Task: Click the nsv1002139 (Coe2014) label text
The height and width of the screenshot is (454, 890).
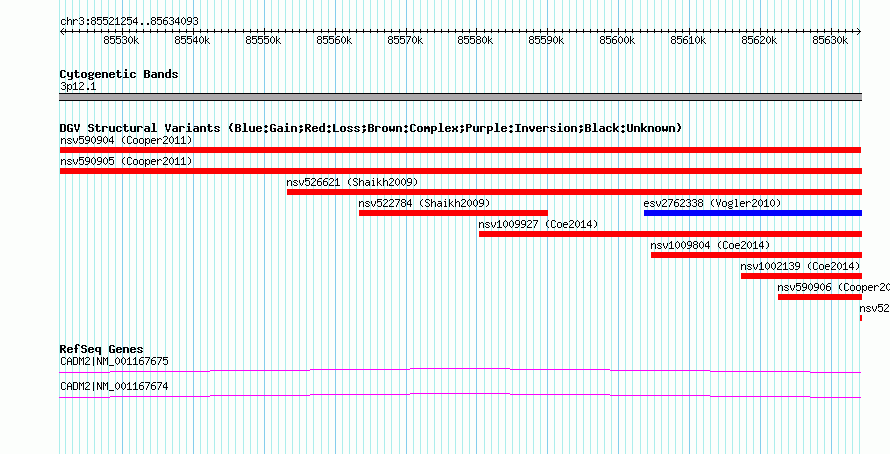Action: pos(801,266)
